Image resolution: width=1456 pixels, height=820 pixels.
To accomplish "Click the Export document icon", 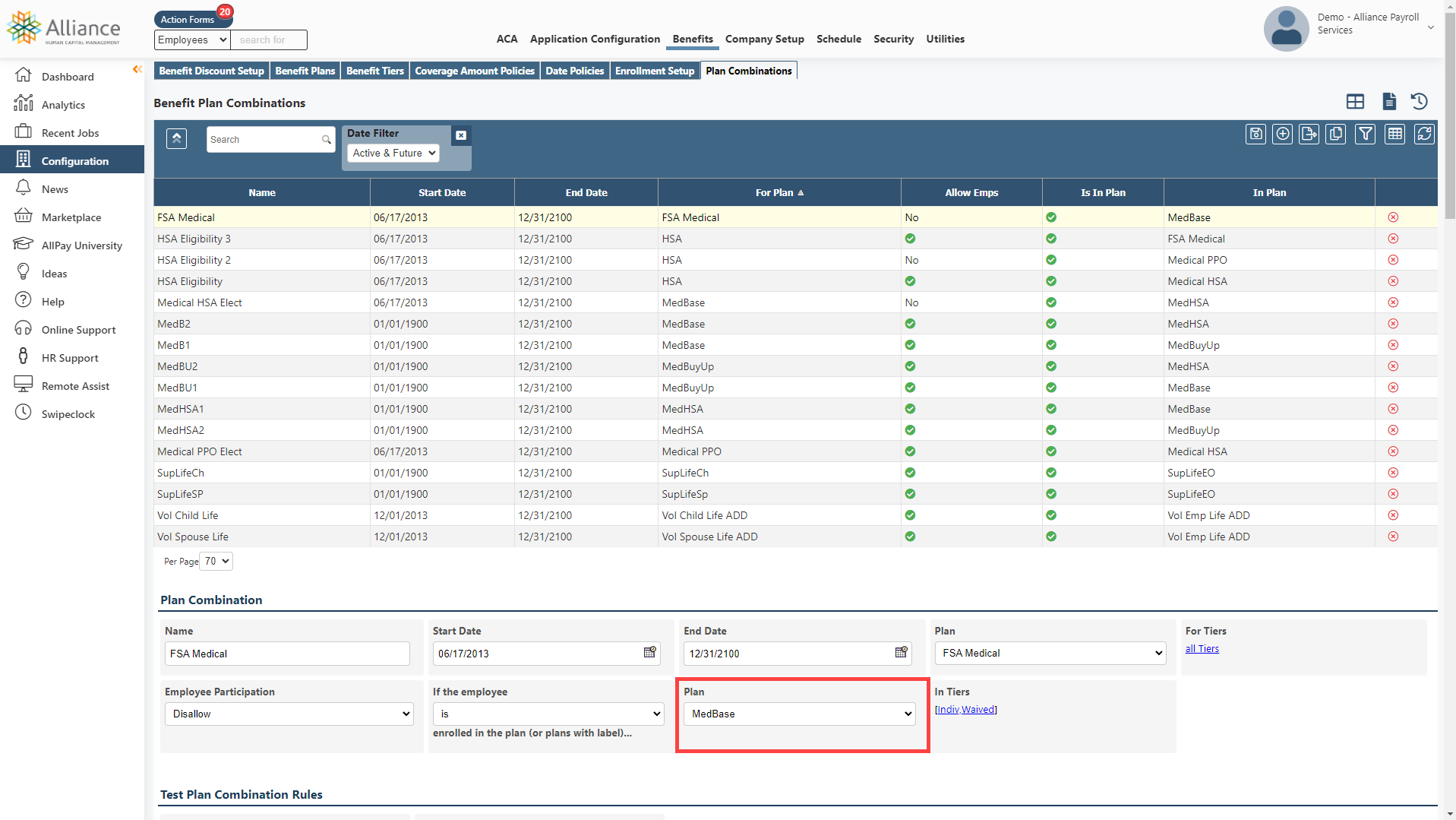I will click(1309, 135).
